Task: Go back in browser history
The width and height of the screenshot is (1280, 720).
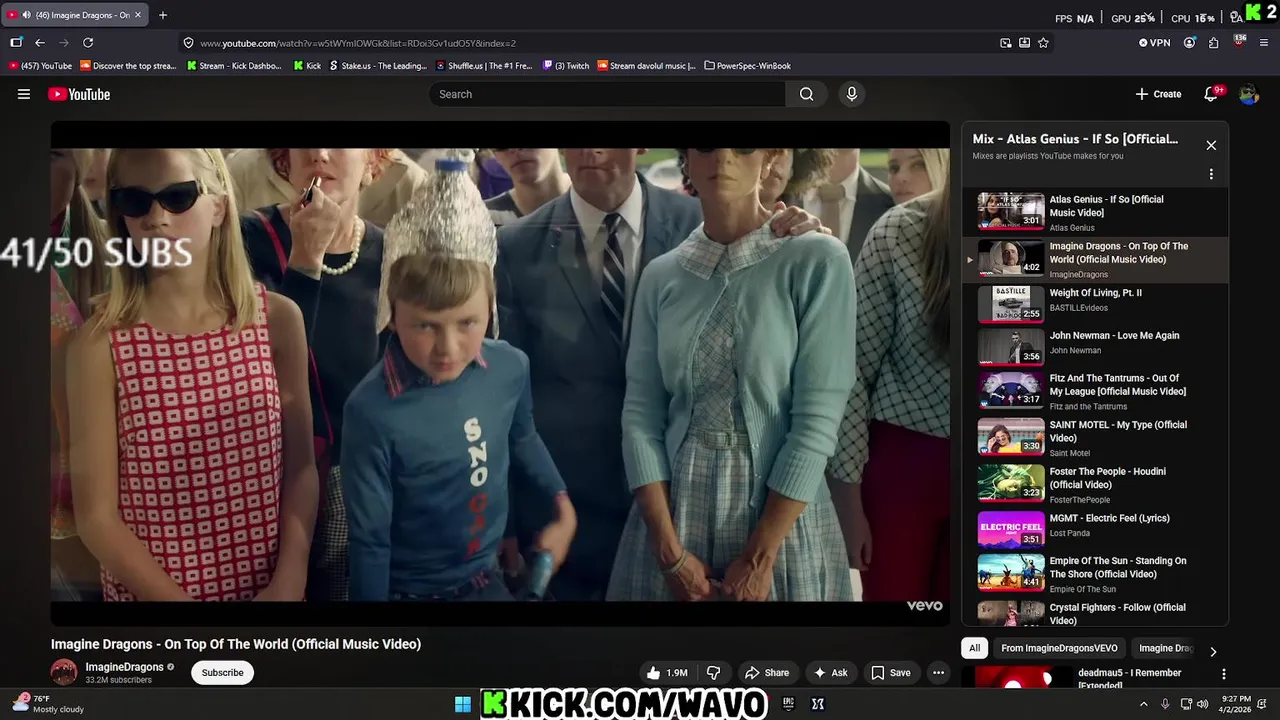Action: [40, 43]
